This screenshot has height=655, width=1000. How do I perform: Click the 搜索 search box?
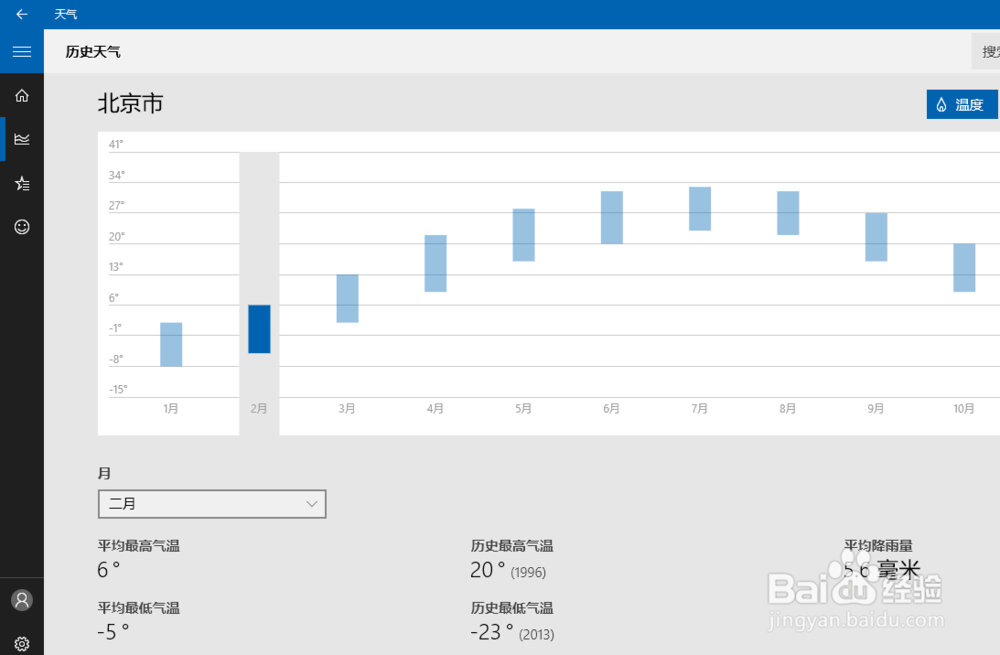pyautogui.click(x=987, y=50)
